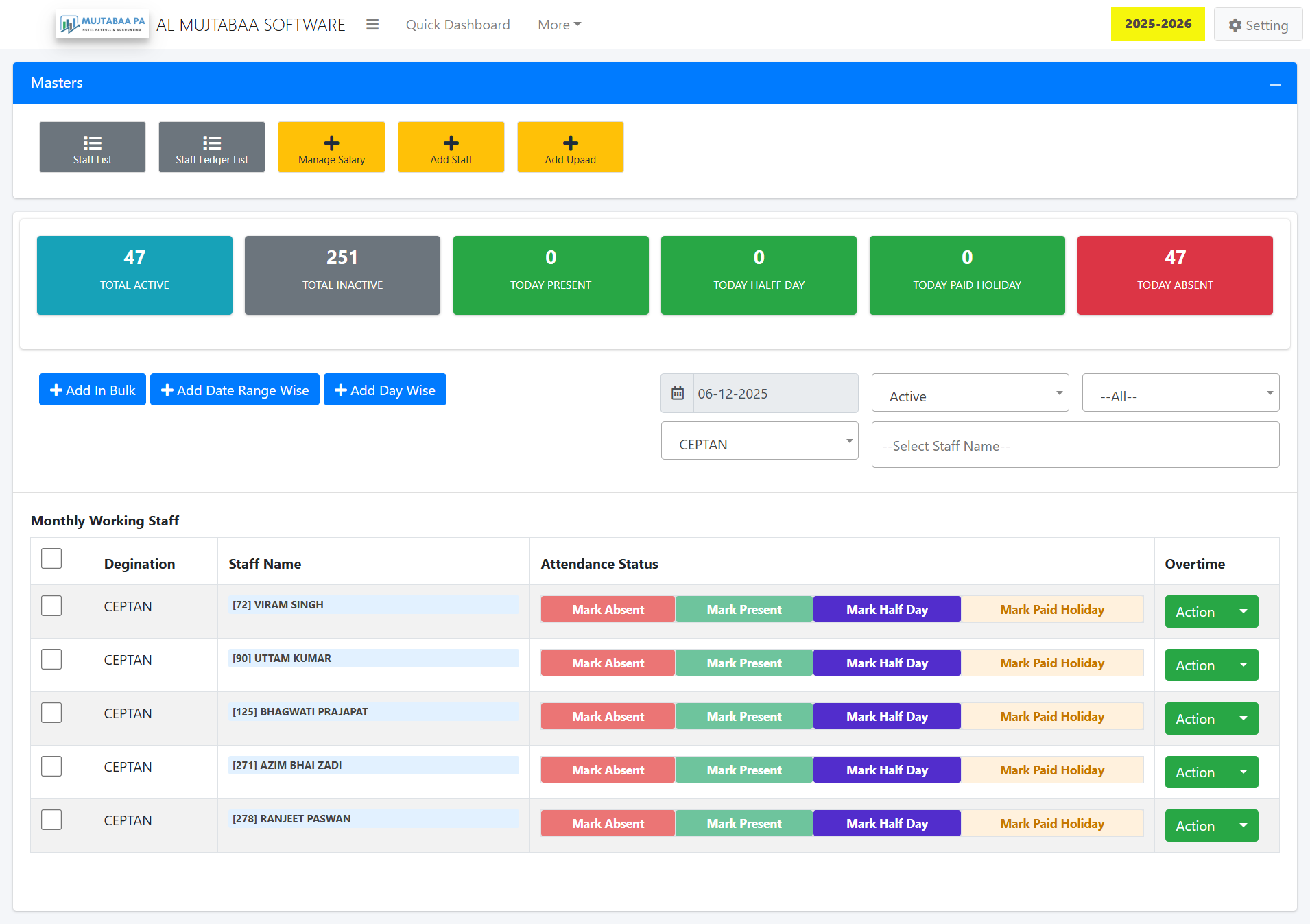
Task: Click the Add In Bulk button
Action: coord(93,390)
